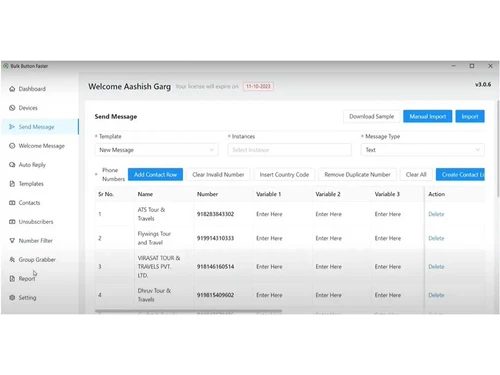Click Variable 3 field in Dhruv Tour row
Viewport: 500px width, 375px height.
(x=388, y=295)
